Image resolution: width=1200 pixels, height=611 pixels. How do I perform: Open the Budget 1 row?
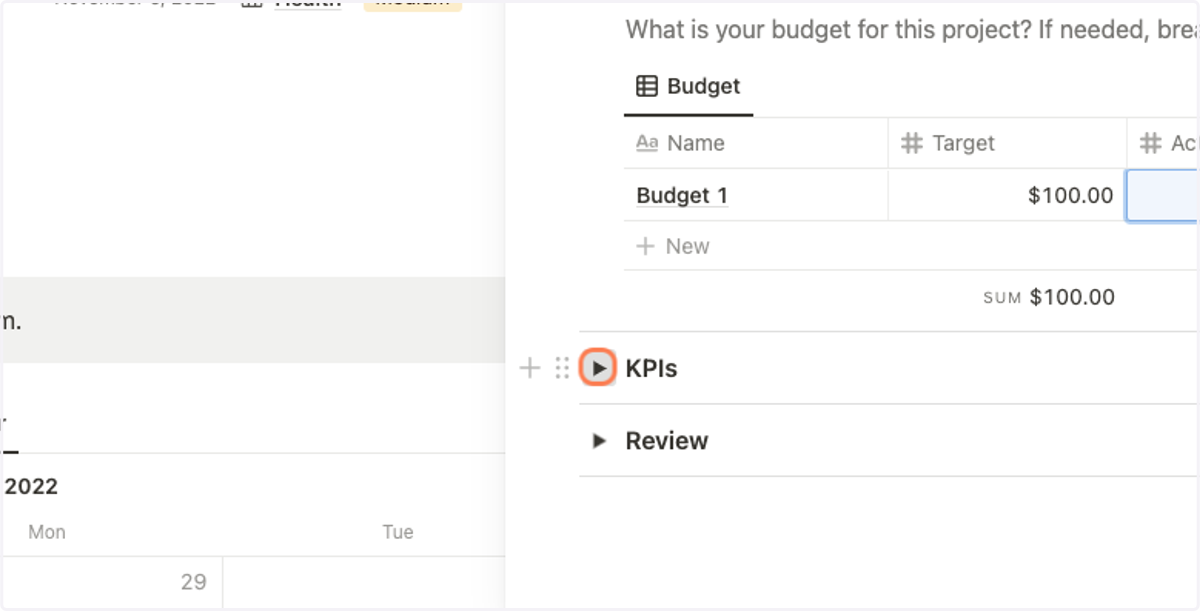(x=682, y=195)
